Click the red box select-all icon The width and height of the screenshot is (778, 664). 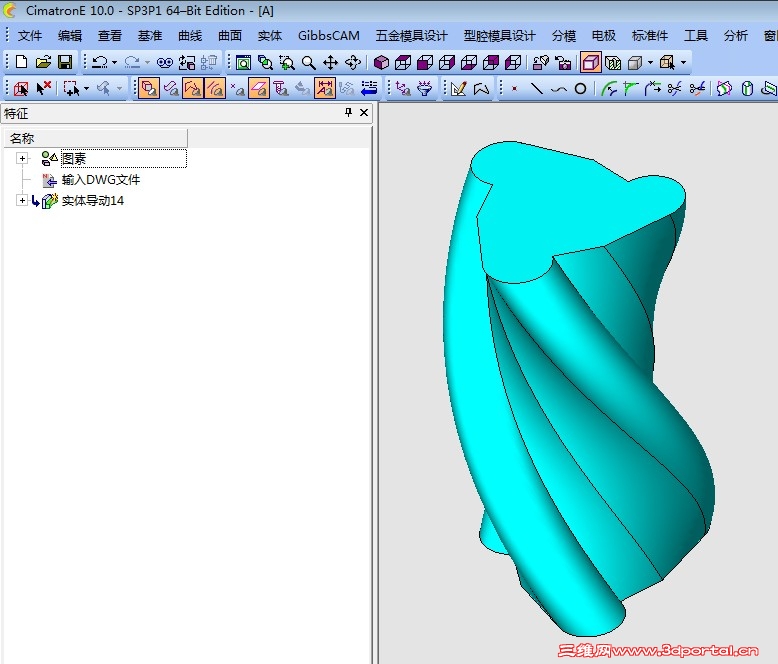click(x=21, y=89)
